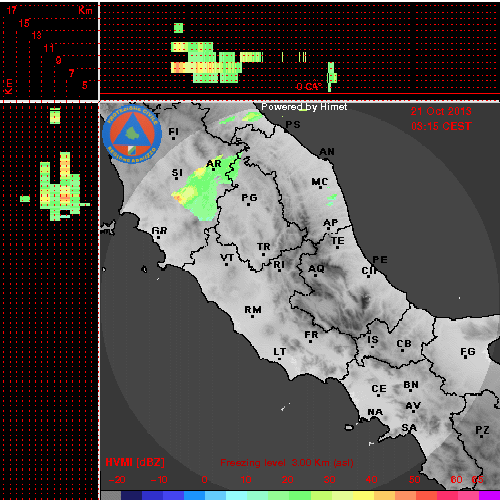
Task: Click the PE city label
Action: click(380, 260)
